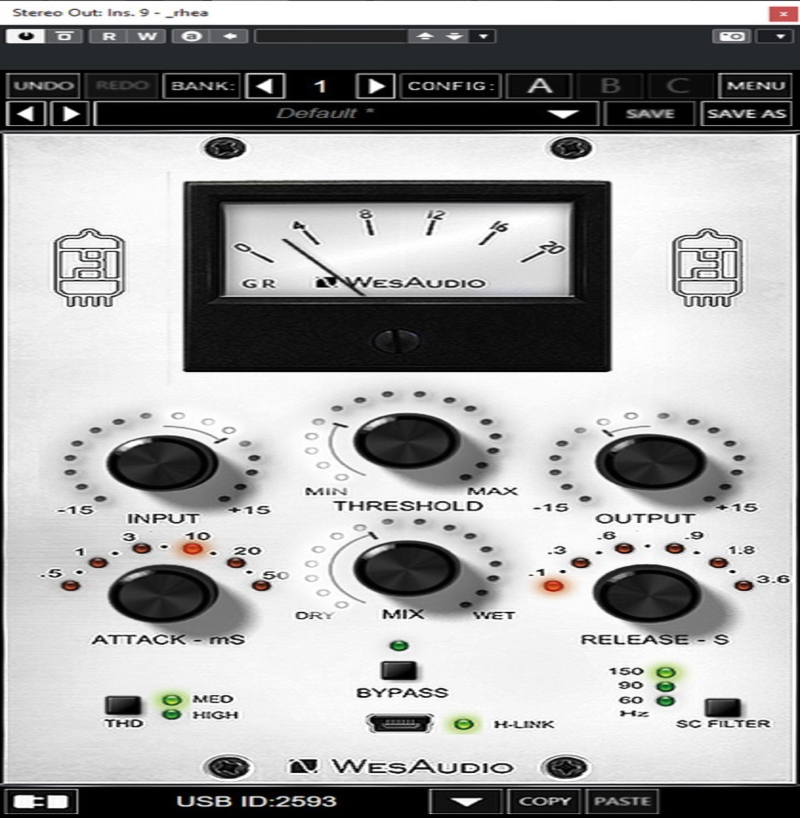Toggle the THD mode button
Viewport: 800px width, 818px height.
tap(123, 705)
